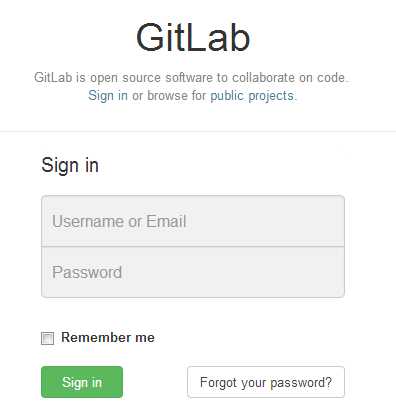Follow the Sign in link in the tagline
Screen dimensions: 396x411
[x=108, y=96]
